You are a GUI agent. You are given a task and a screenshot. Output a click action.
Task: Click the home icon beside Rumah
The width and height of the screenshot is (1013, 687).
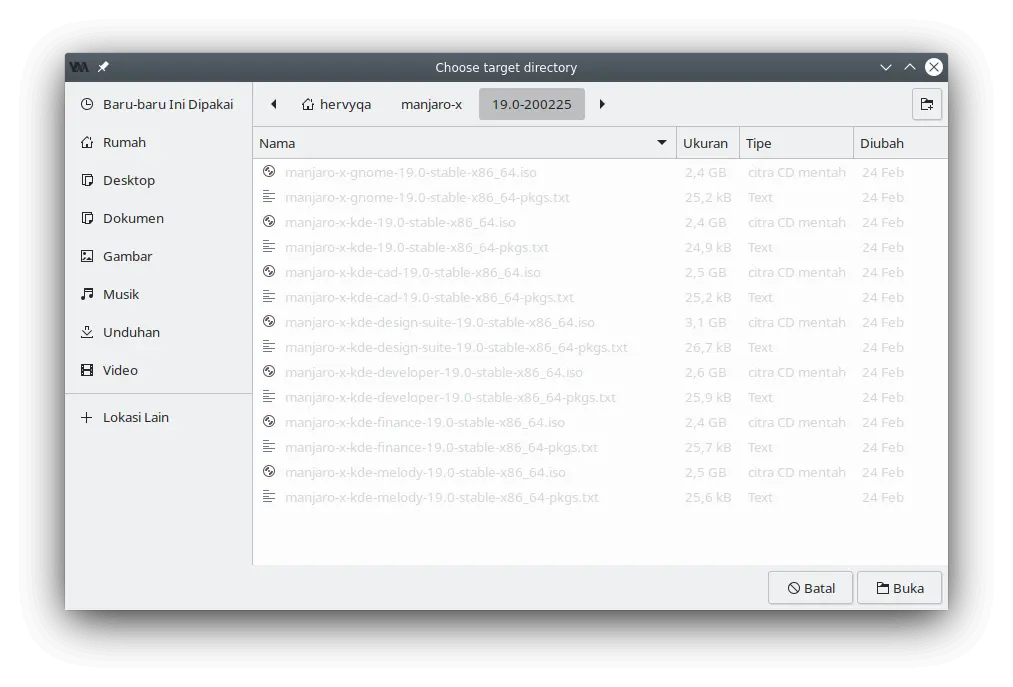point(87,142)
